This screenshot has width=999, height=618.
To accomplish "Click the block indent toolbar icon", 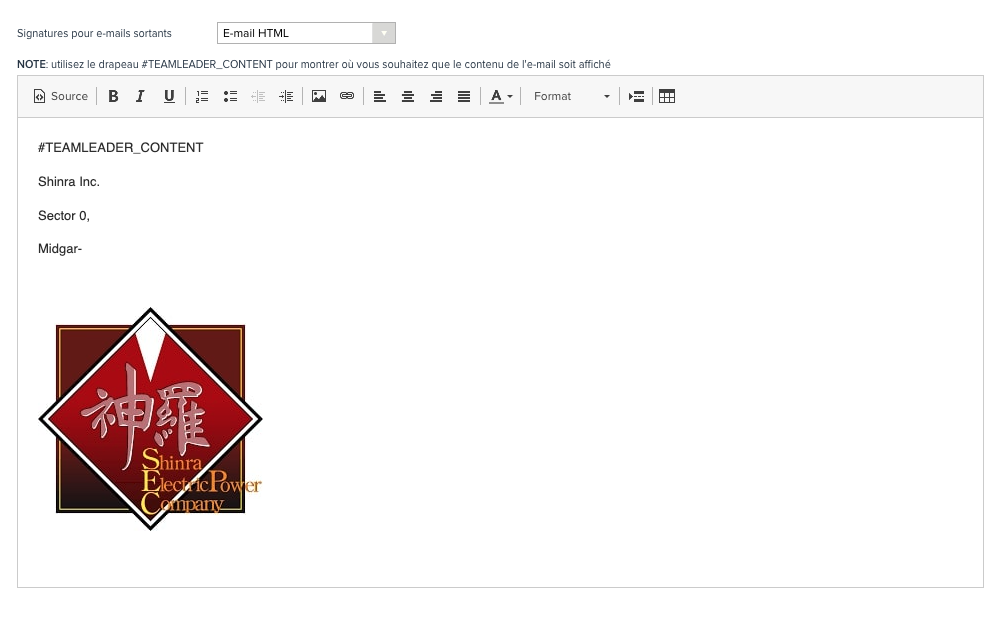I will tap(636, 96).
